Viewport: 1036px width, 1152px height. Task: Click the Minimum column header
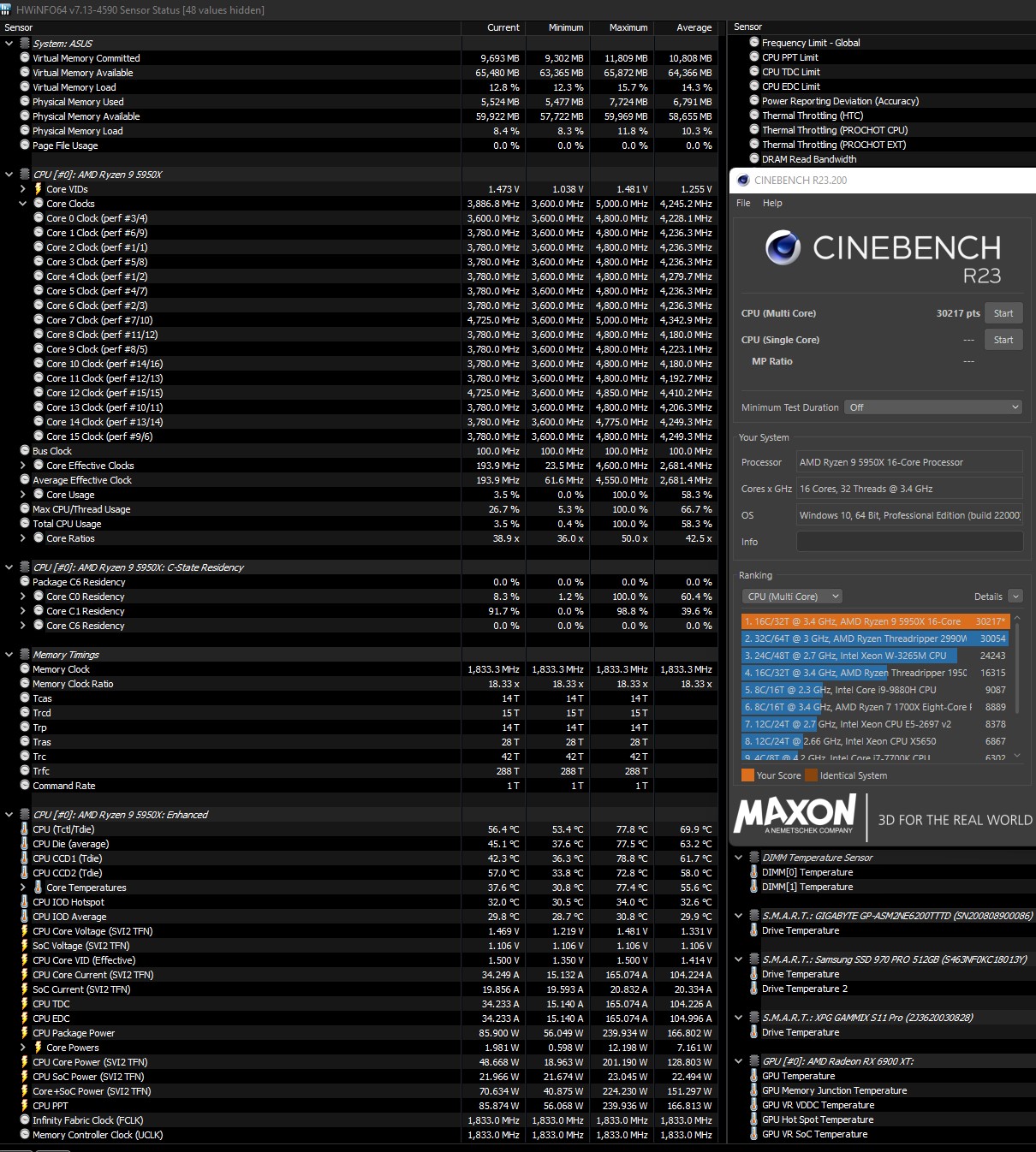(566, 27)
